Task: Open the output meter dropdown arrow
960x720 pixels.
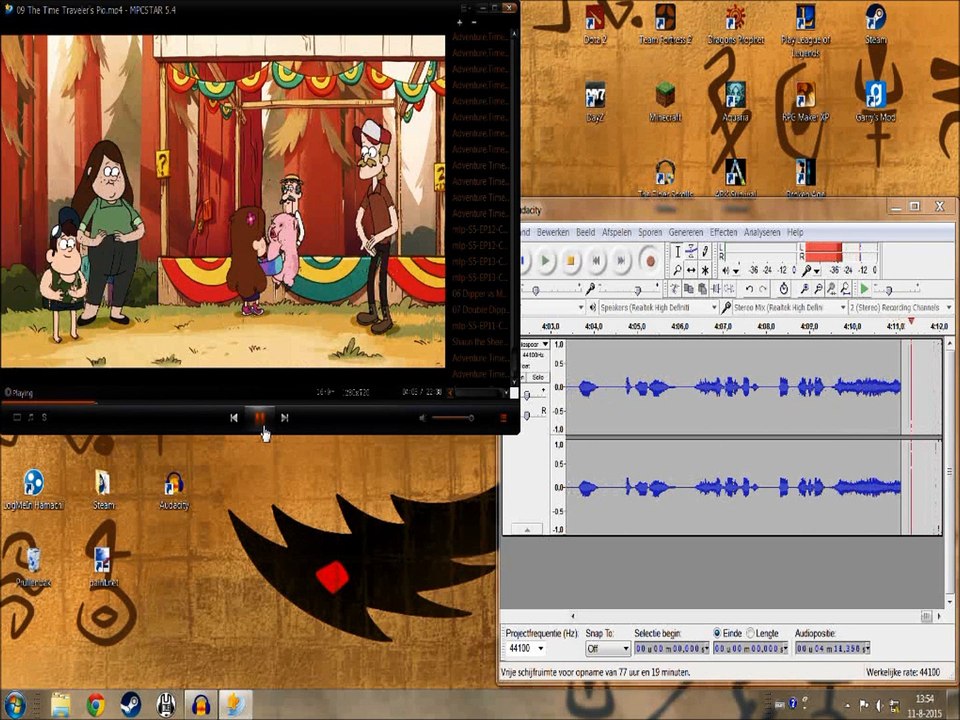Action: 735,271
